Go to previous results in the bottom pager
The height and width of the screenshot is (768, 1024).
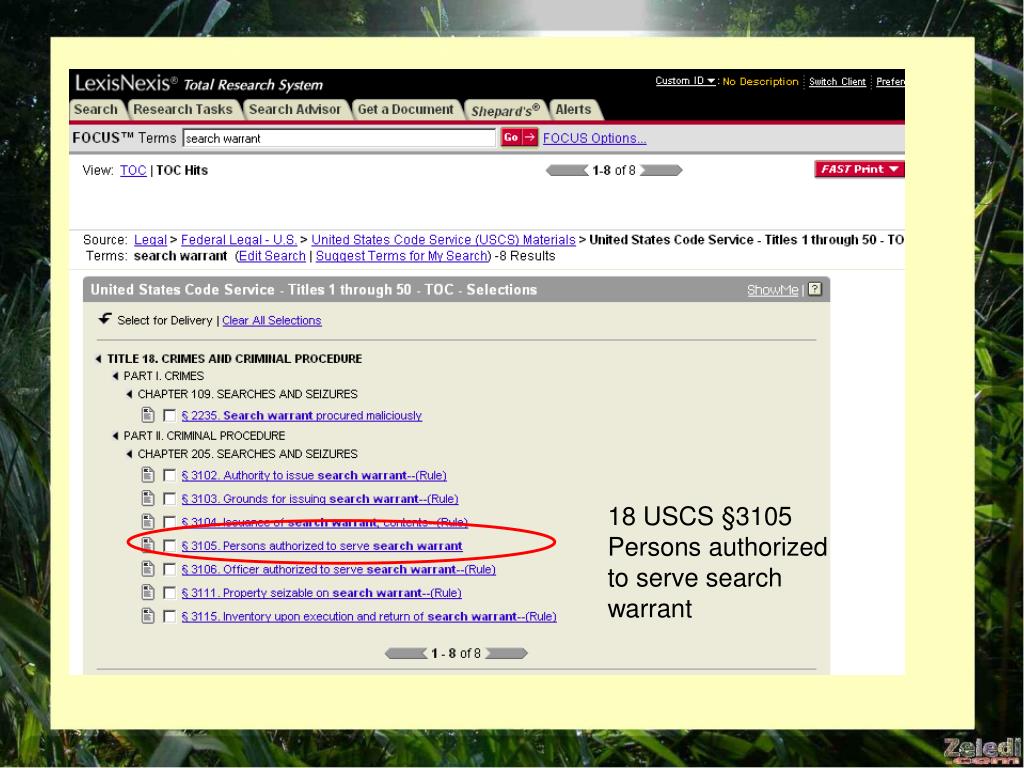[406, 653]
